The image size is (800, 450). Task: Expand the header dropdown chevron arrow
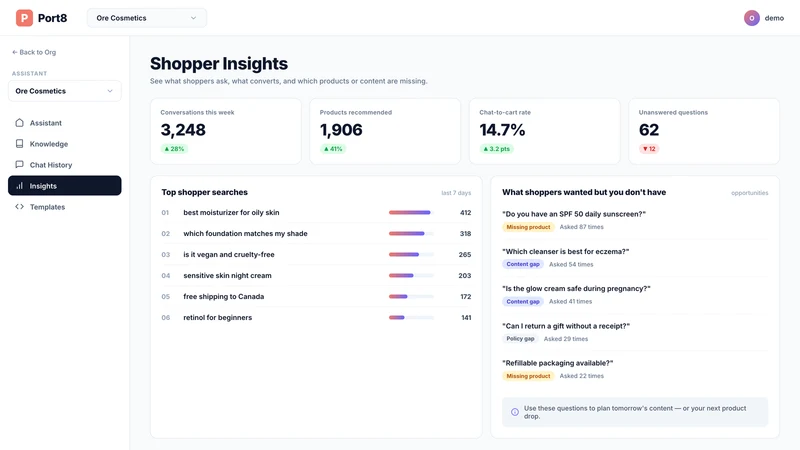click(x=193, y=18)
